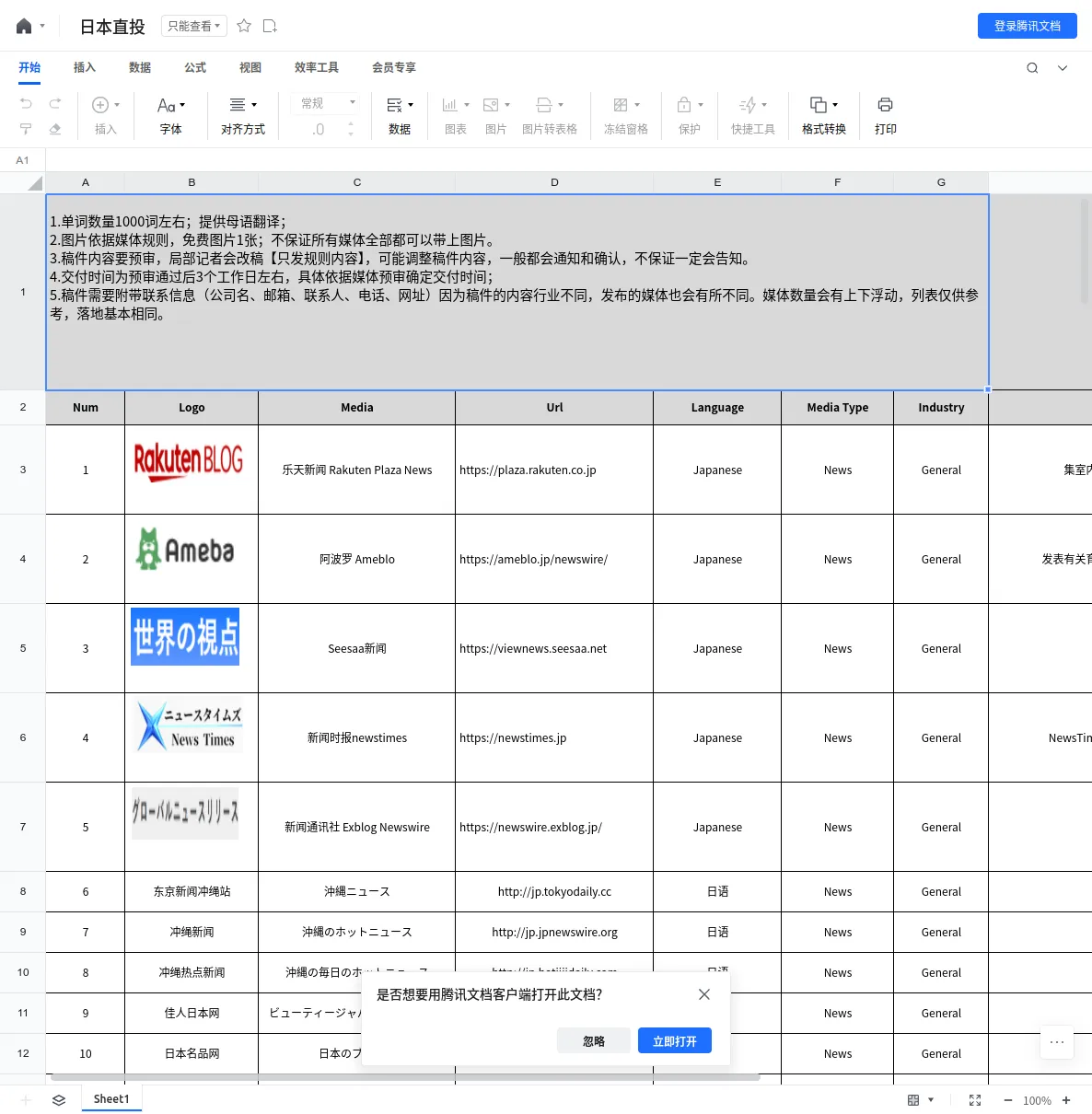Switch to the 视图 tab

click(x=250, y=67)
